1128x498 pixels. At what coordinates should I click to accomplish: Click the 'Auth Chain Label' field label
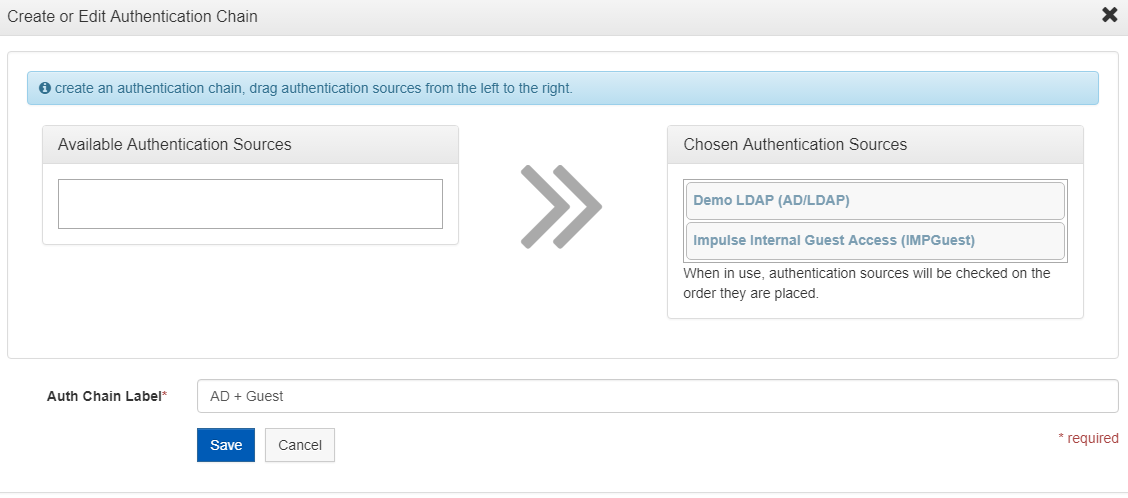[104, 396]
